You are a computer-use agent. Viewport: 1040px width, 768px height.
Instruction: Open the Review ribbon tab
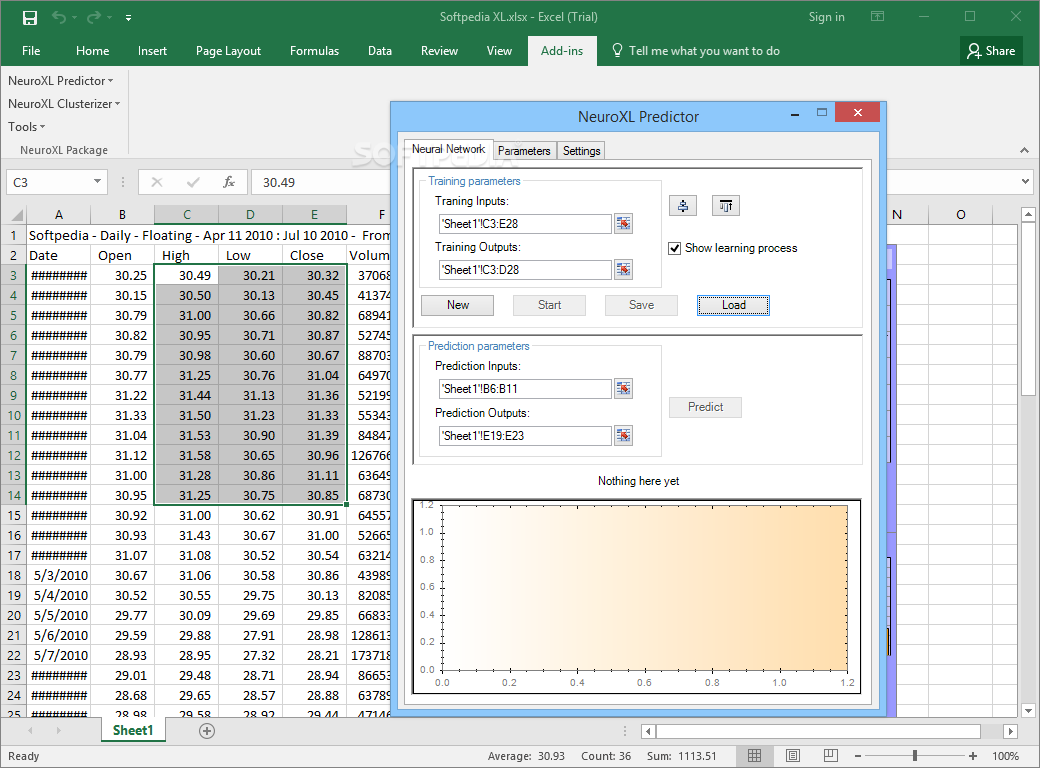(439, 50)
